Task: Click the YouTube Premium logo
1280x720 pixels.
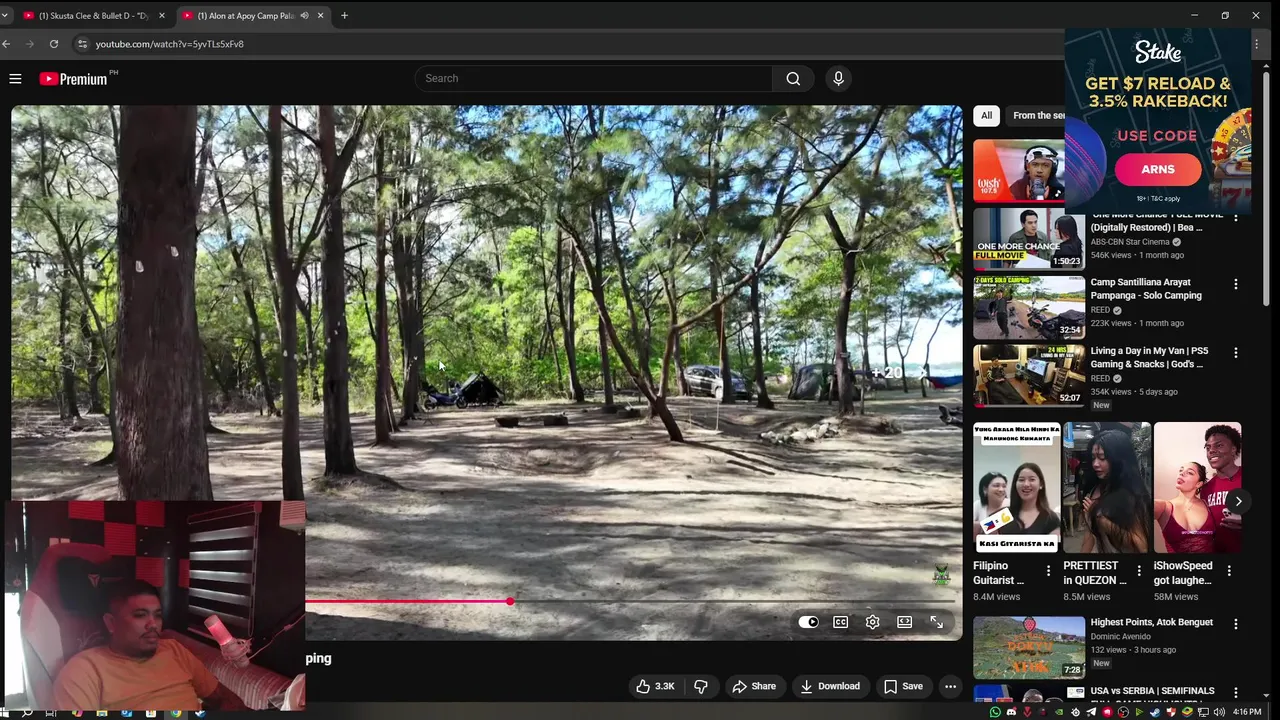Action: pos(74,78)
